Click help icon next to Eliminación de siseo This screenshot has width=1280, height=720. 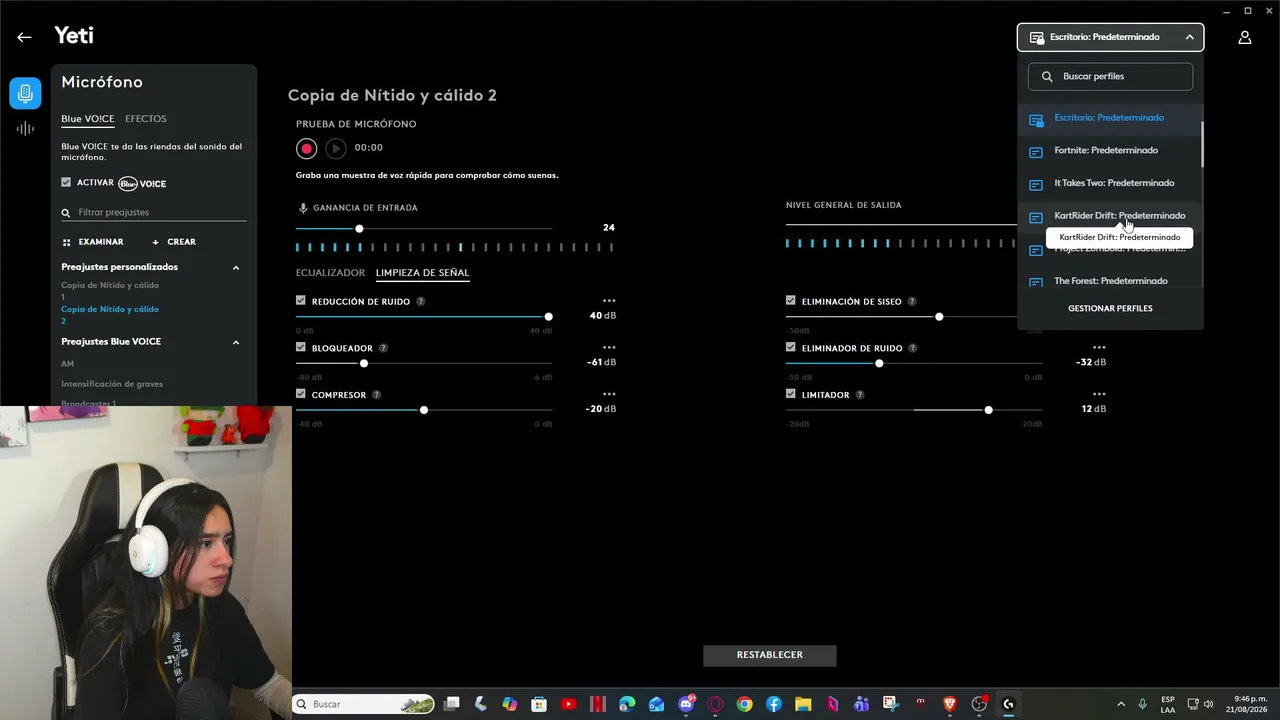912,301
